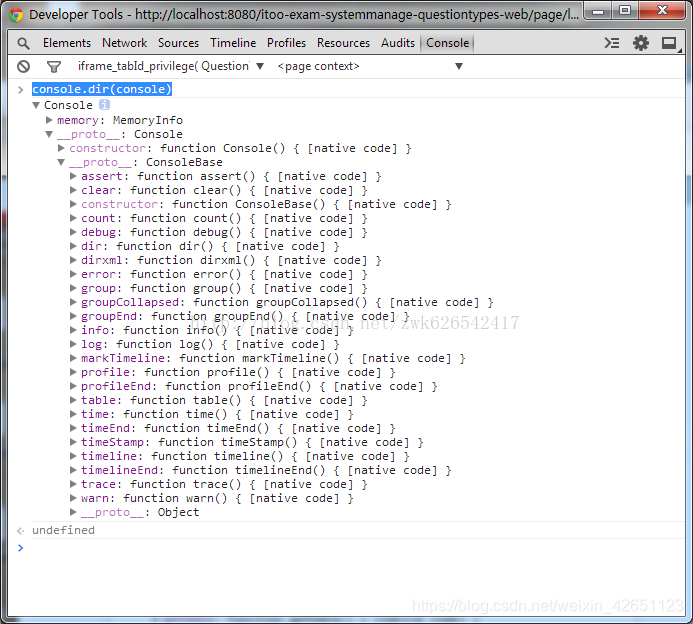Viewport: 693px width, 624px height.
Task: Open the page context dropdown
Action: point(369,66)
